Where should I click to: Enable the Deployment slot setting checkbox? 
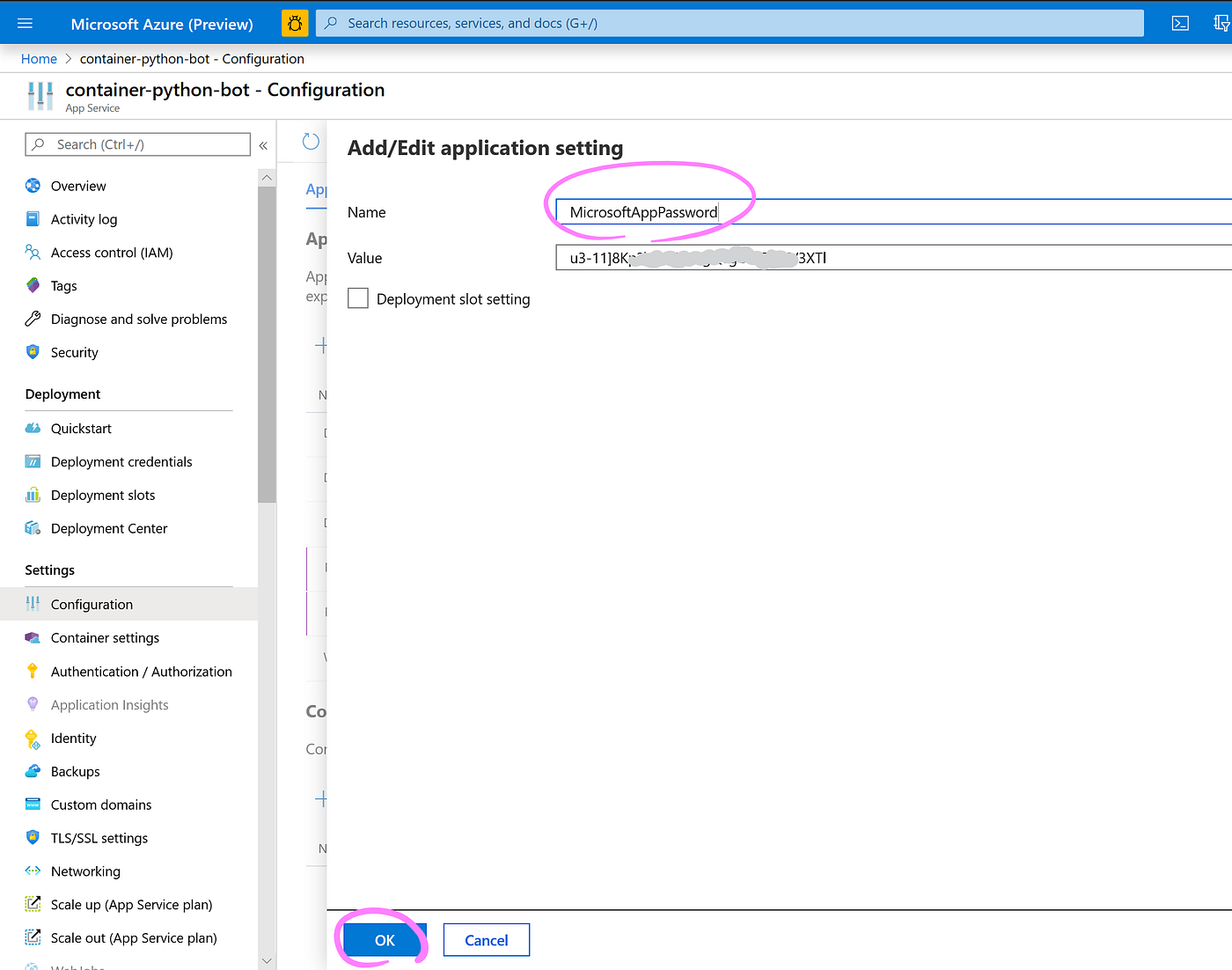357,298
